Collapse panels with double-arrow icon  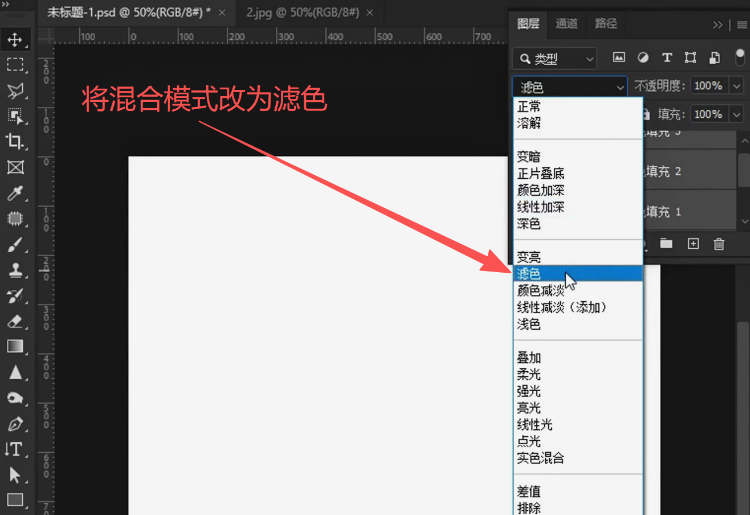pyautogui.click(x=717, y=25)
